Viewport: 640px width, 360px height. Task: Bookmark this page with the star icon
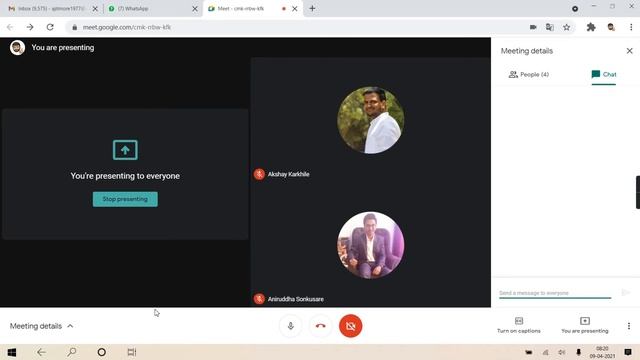click(x=567, y=27)
